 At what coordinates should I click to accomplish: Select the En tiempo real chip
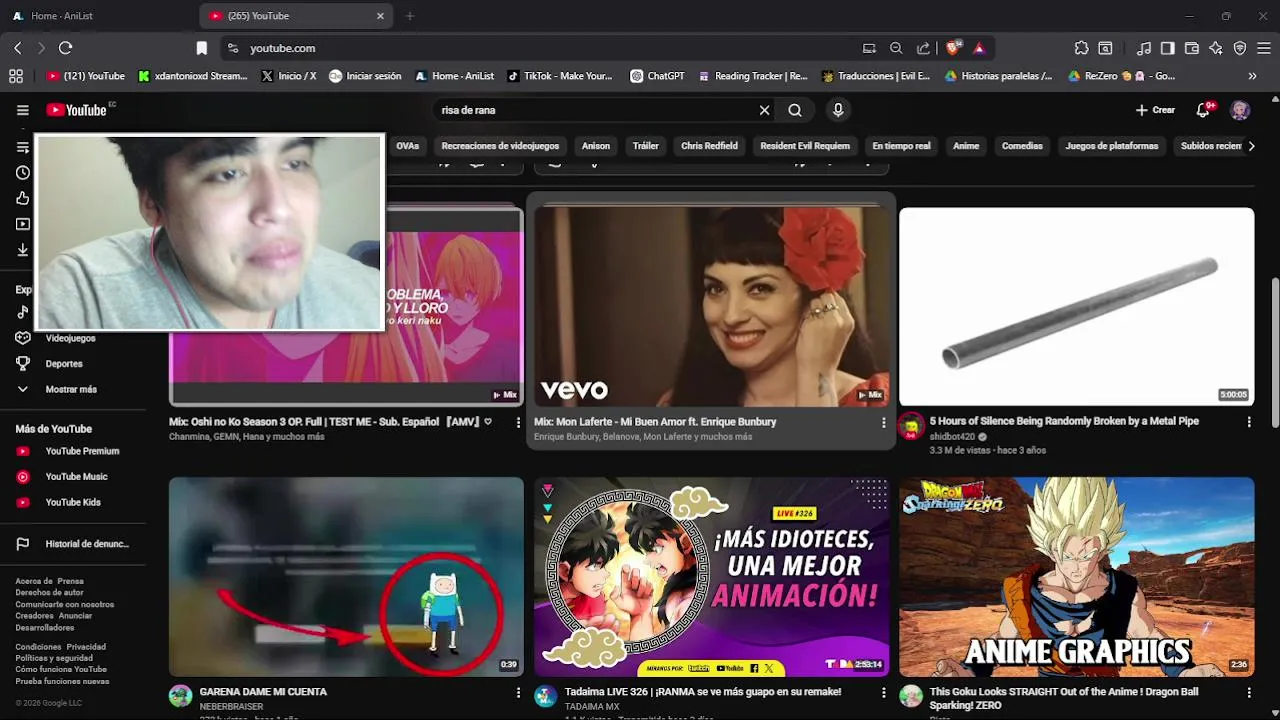pos(901,146)
